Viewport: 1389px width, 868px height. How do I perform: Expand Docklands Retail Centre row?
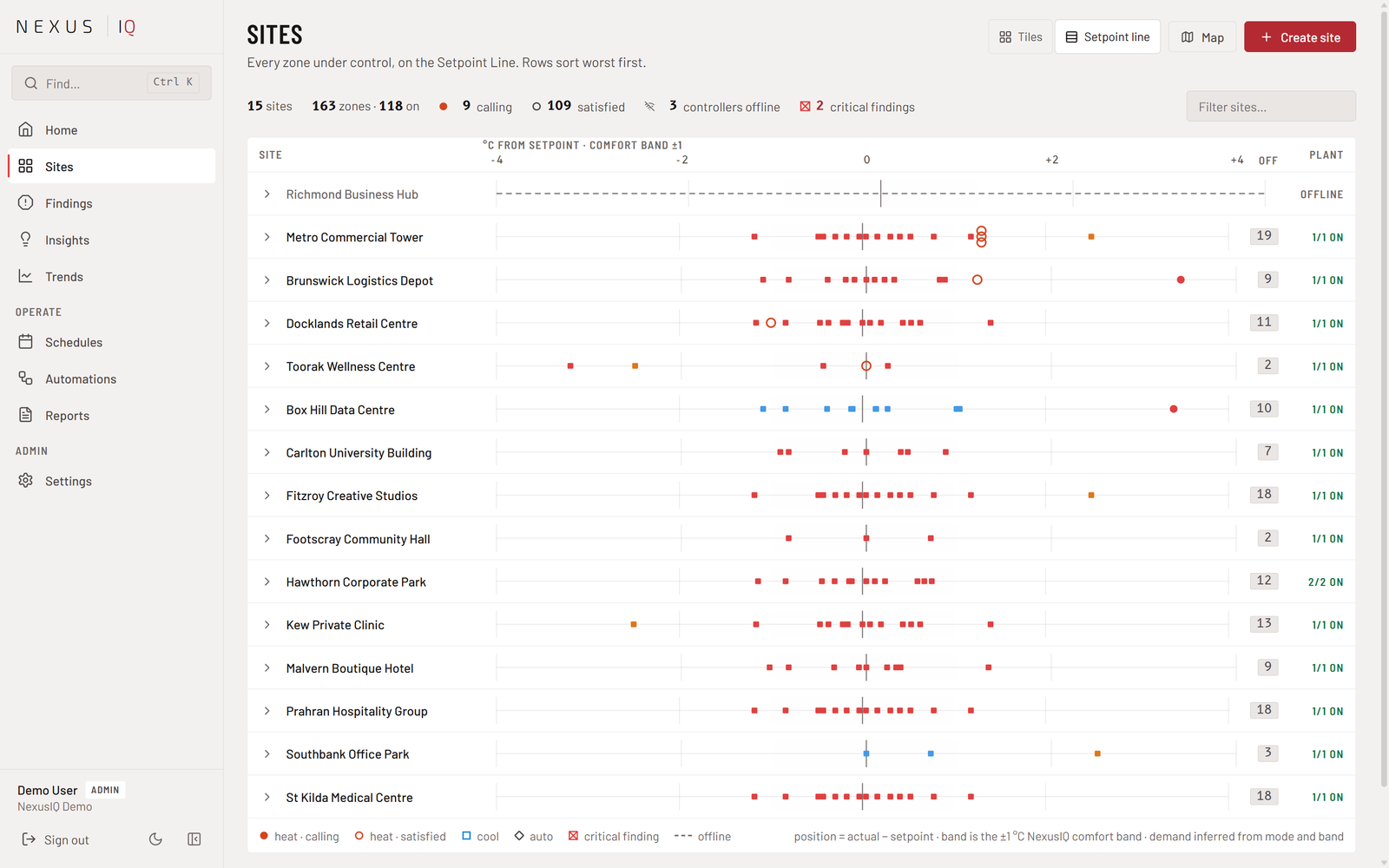coord(267,323)
